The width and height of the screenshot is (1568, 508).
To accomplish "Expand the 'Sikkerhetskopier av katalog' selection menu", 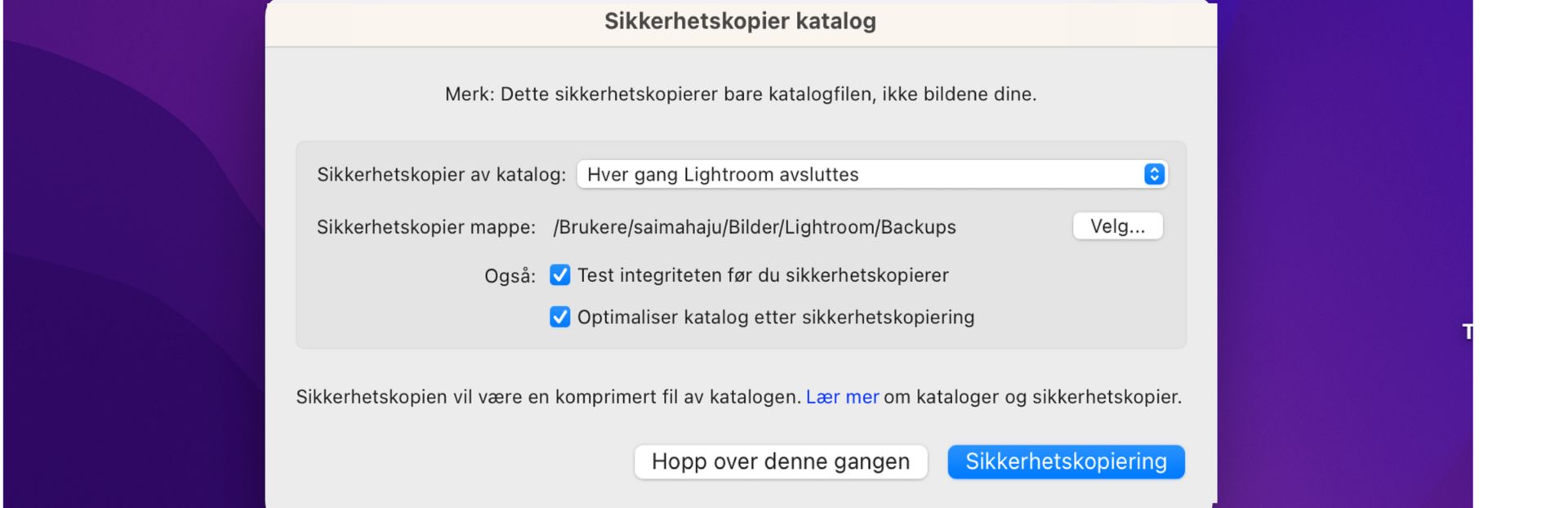I will click(x=870, y=174).
